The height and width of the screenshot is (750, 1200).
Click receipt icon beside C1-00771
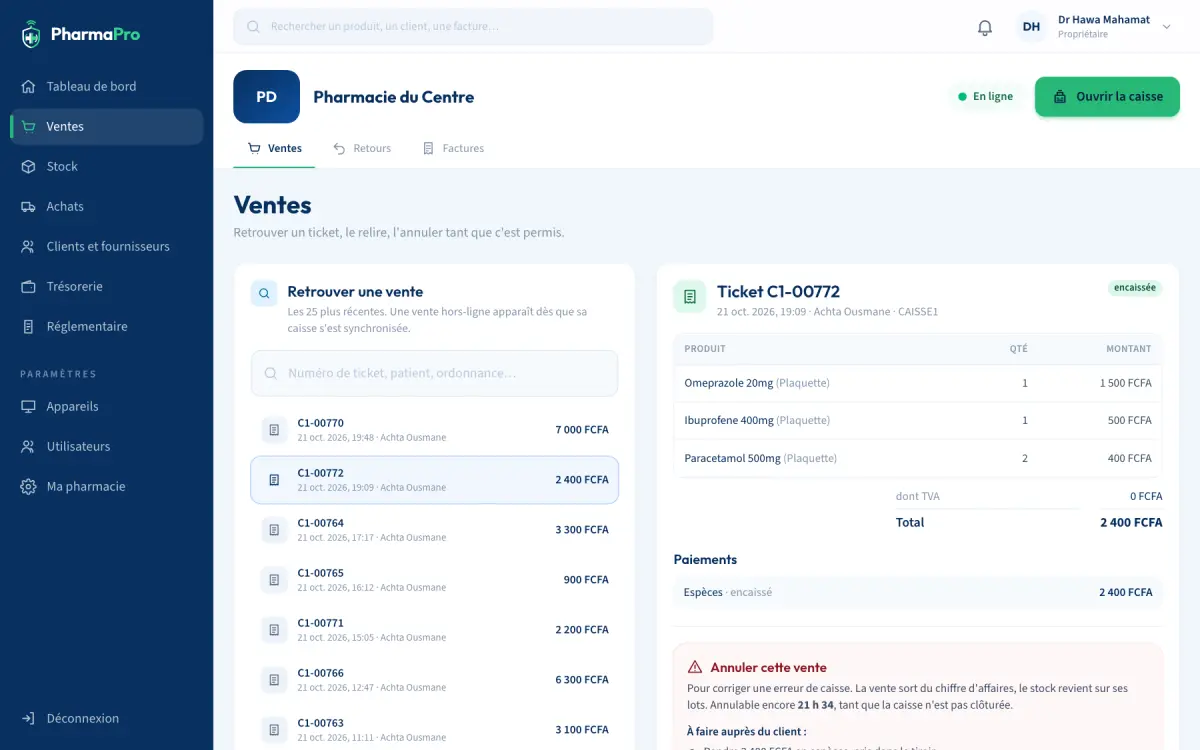click(274, 630)
